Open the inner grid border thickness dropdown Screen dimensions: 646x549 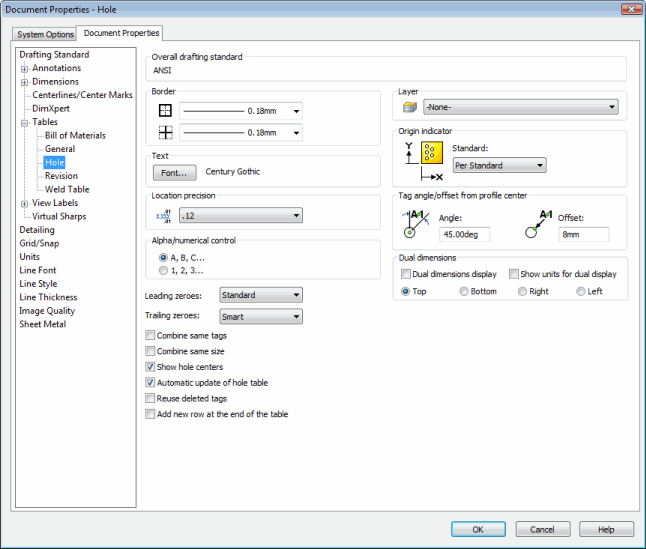241,133
